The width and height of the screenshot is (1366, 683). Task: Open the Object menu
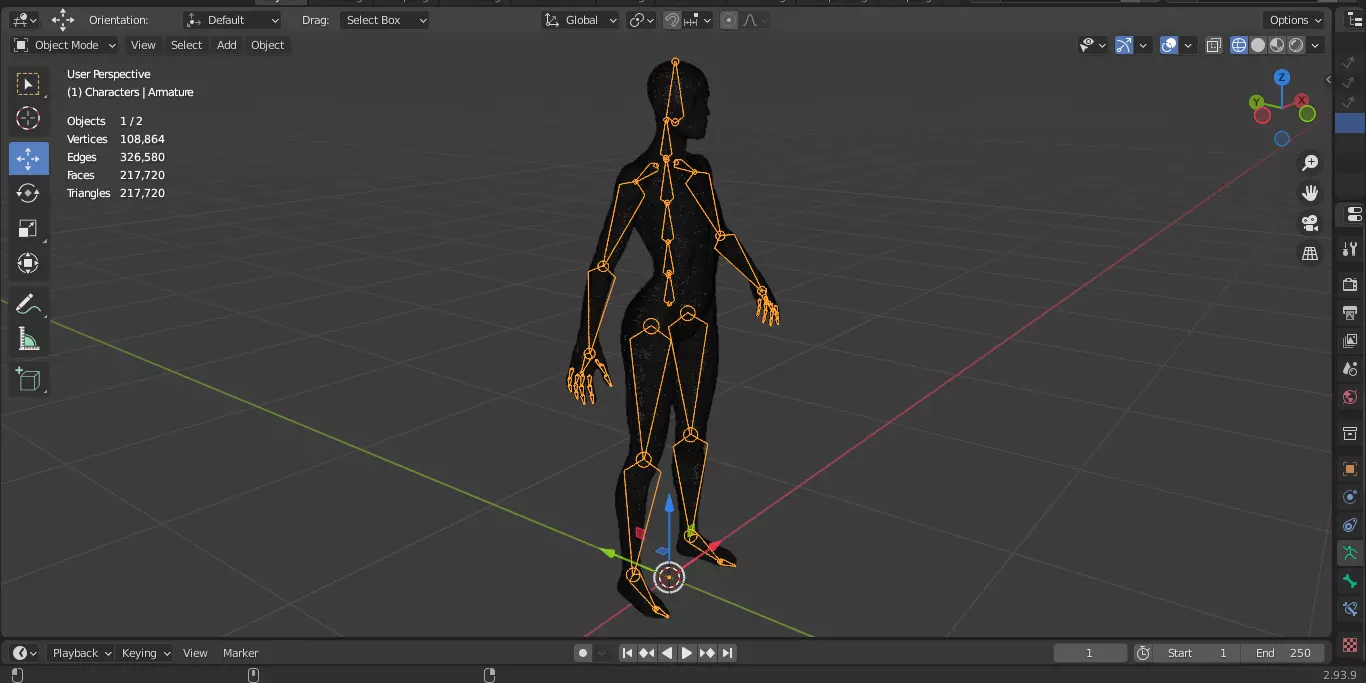click(x=267, y=45)
